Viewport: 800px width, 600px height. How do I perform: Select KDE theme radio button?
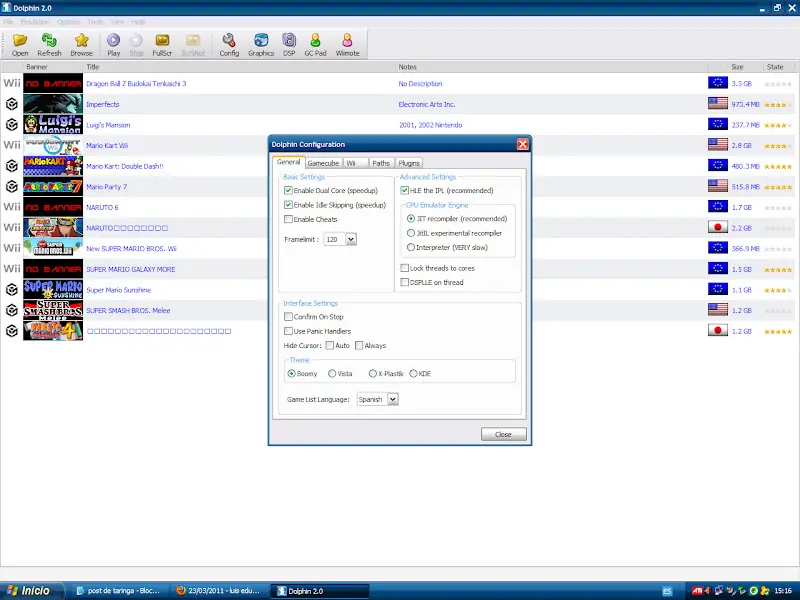(413, 373)
